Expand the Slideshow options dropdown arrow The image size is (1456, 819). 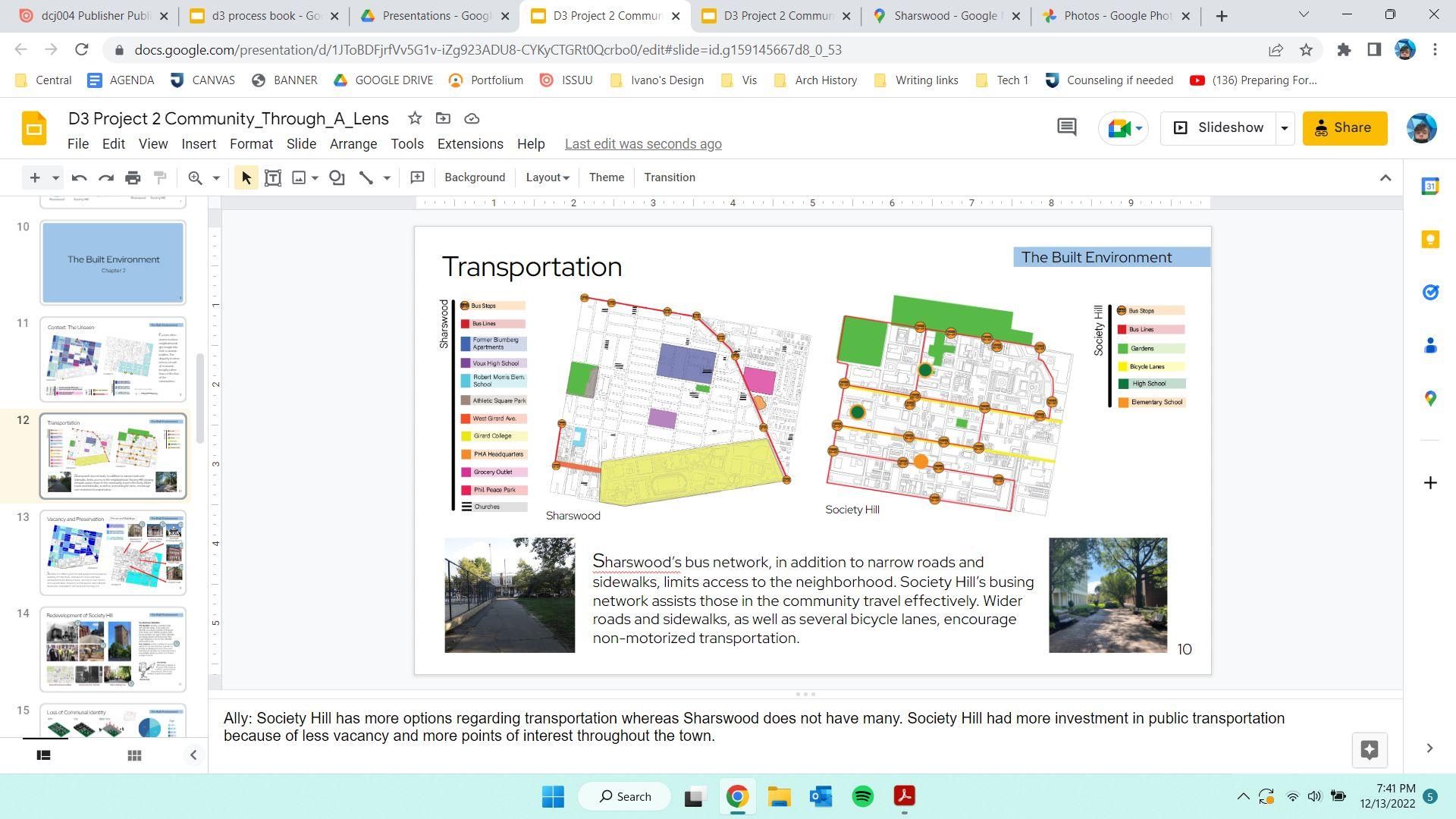1285,128
